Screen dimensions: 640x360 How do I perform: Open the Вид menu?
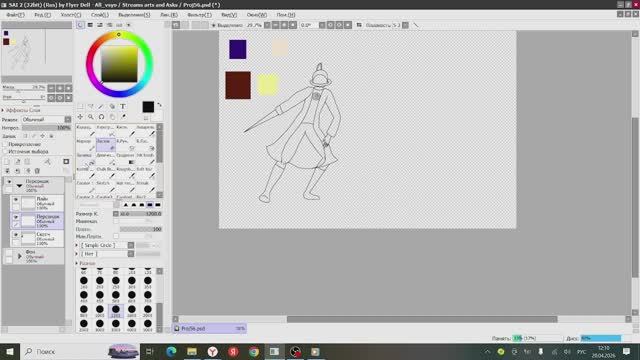[x=229, y=15]
